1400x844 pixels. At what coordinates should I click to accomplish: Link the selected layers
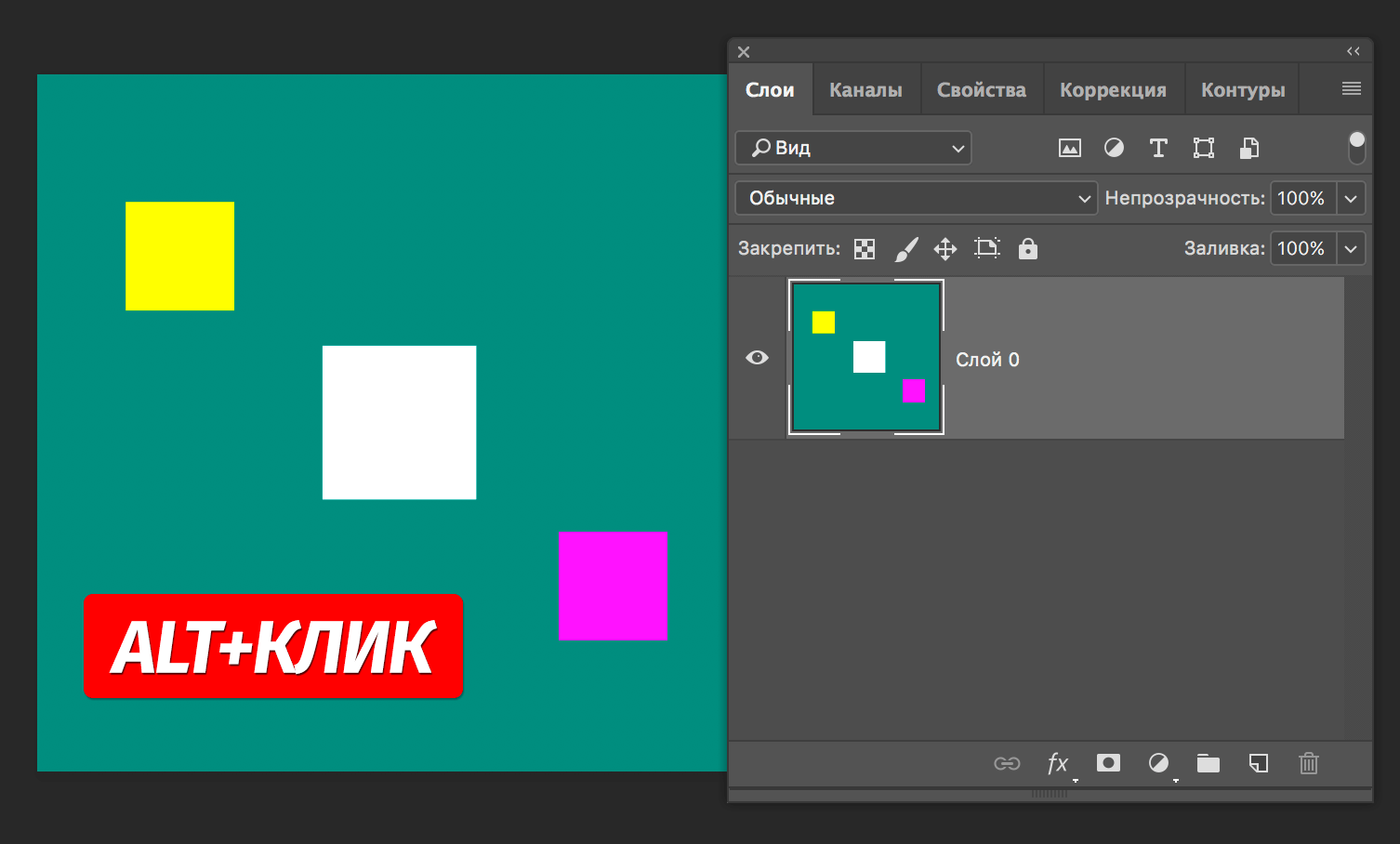(1007, 763)
